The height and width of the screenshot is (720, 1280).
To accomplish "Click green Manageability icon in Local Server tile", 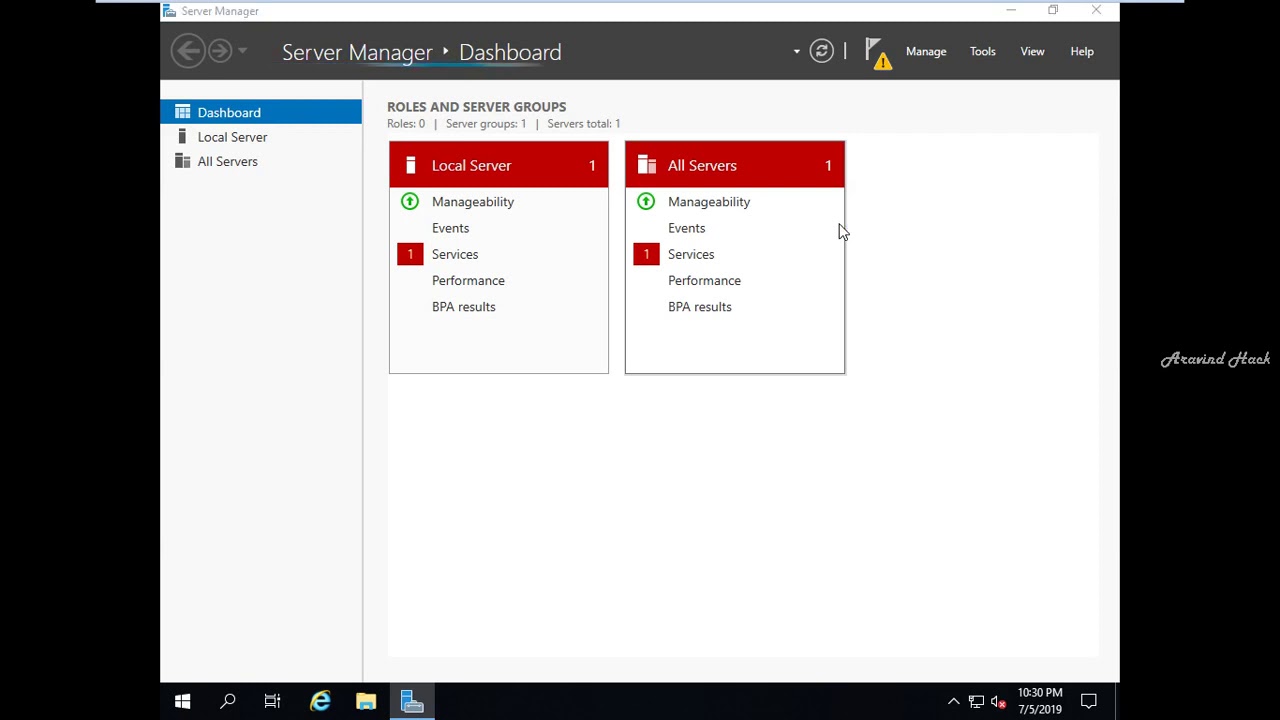I will pyautogui.click(x=410, y=201).
